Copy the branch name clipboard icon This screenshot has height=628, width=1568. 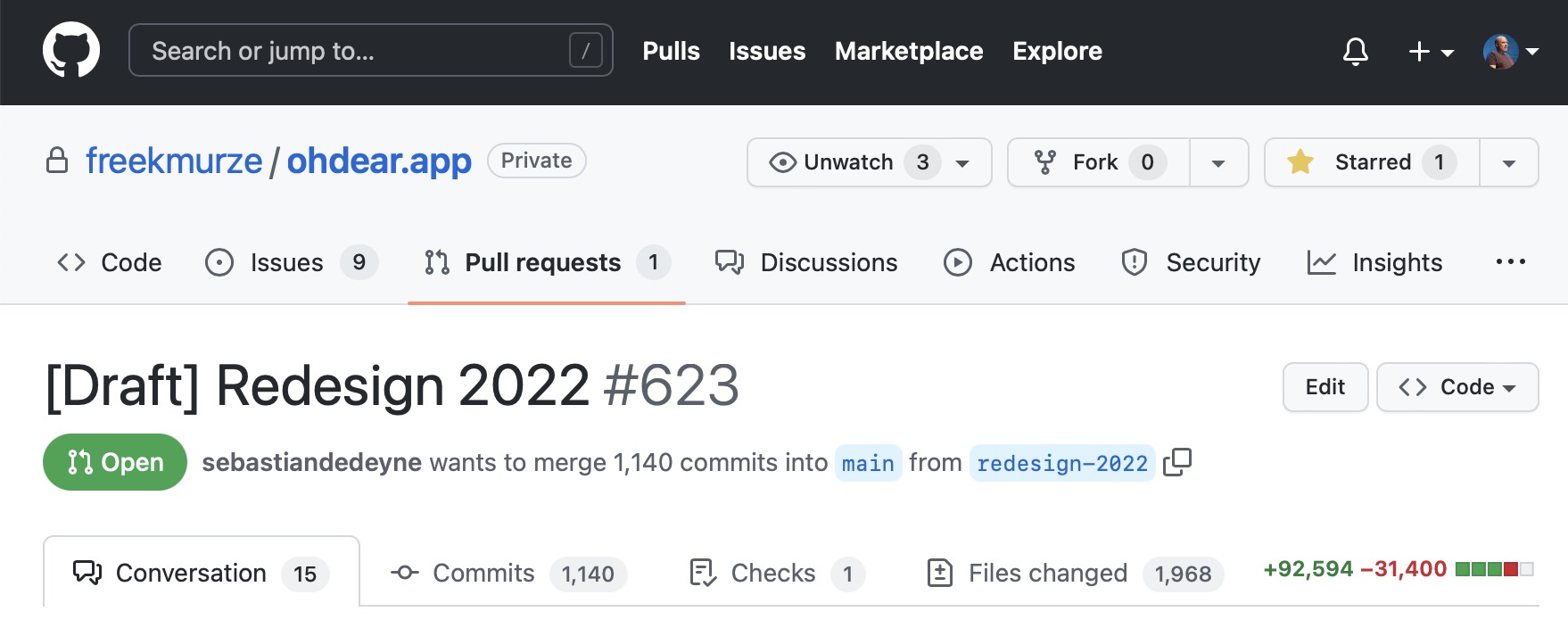pos(1177,462)
